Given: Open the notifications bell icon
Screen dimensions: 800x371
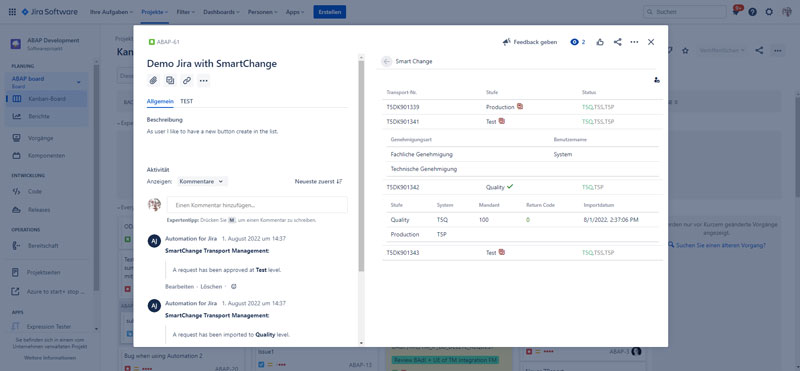Looking at the screenshot, I should (736, 12).
